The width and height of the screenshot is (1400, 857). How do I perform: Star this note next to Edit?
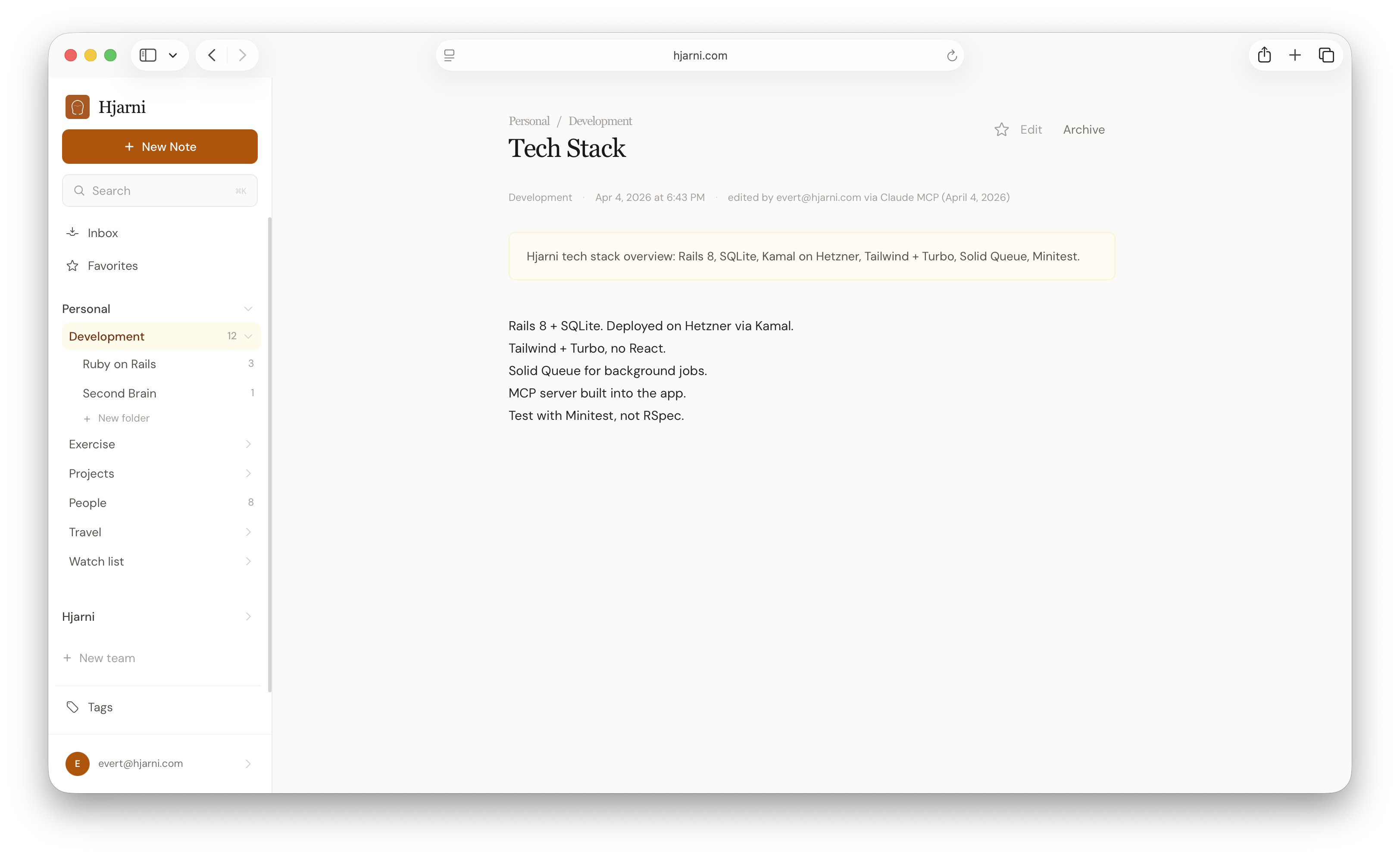[x=1002, y=130]
